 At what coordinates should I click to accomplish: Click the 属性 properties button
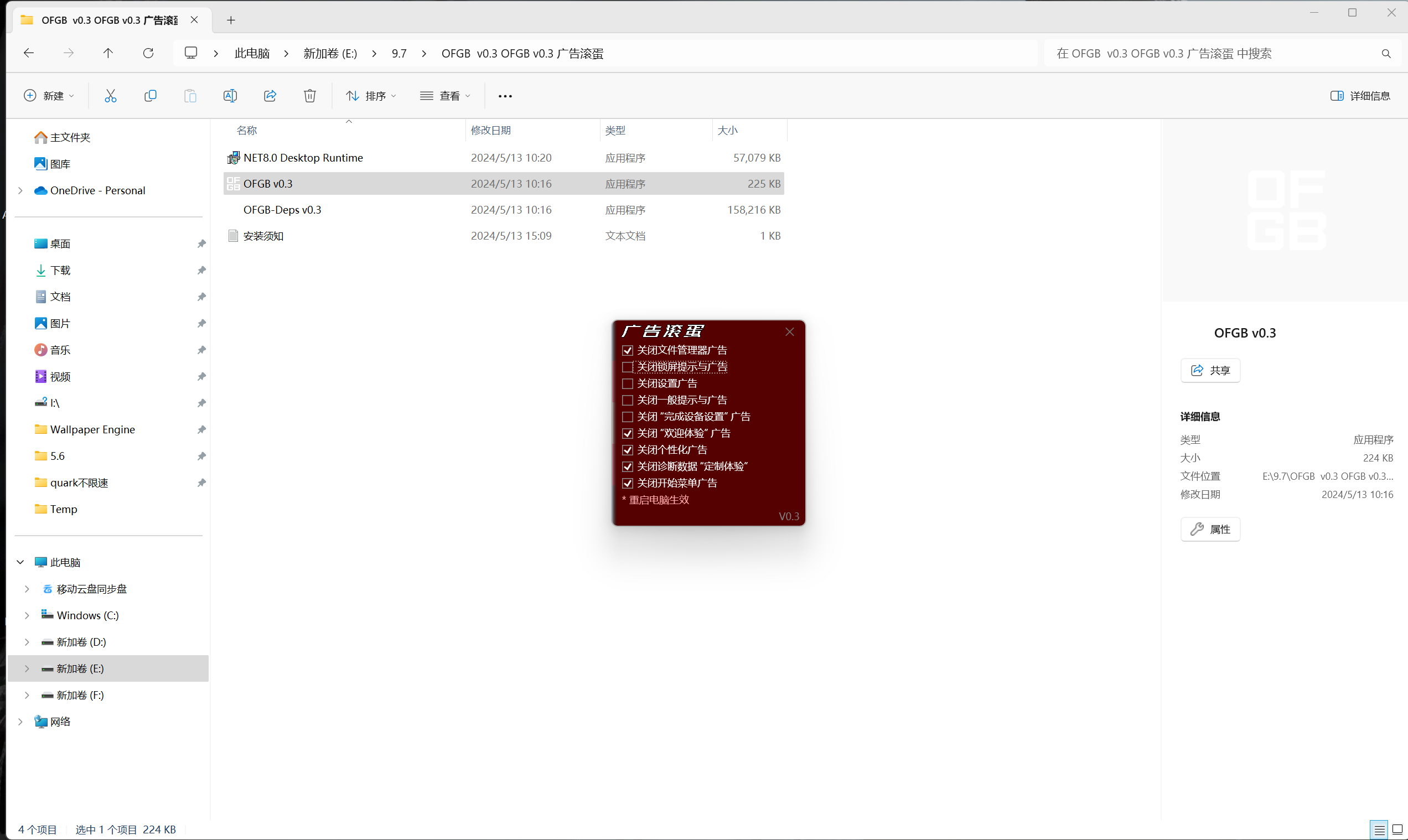pos(1210,529)
